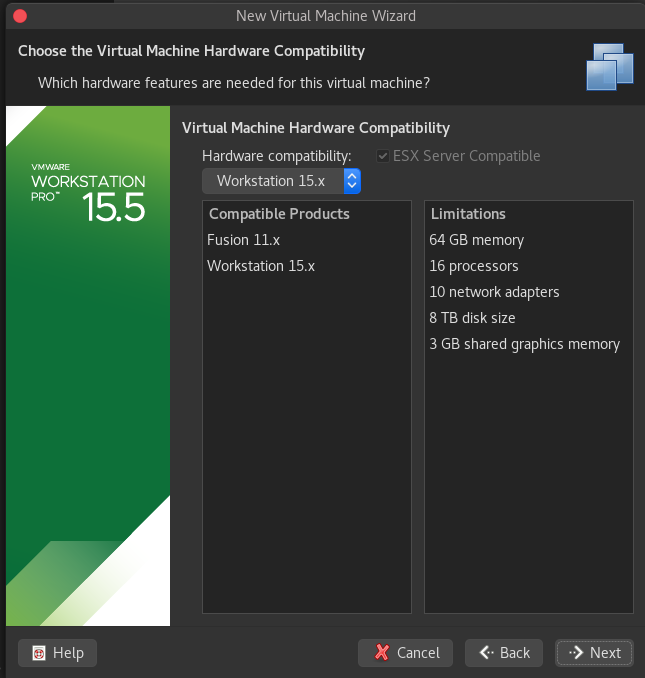
Task: Click the virtual machine stack icon
Action: (610, 67)
